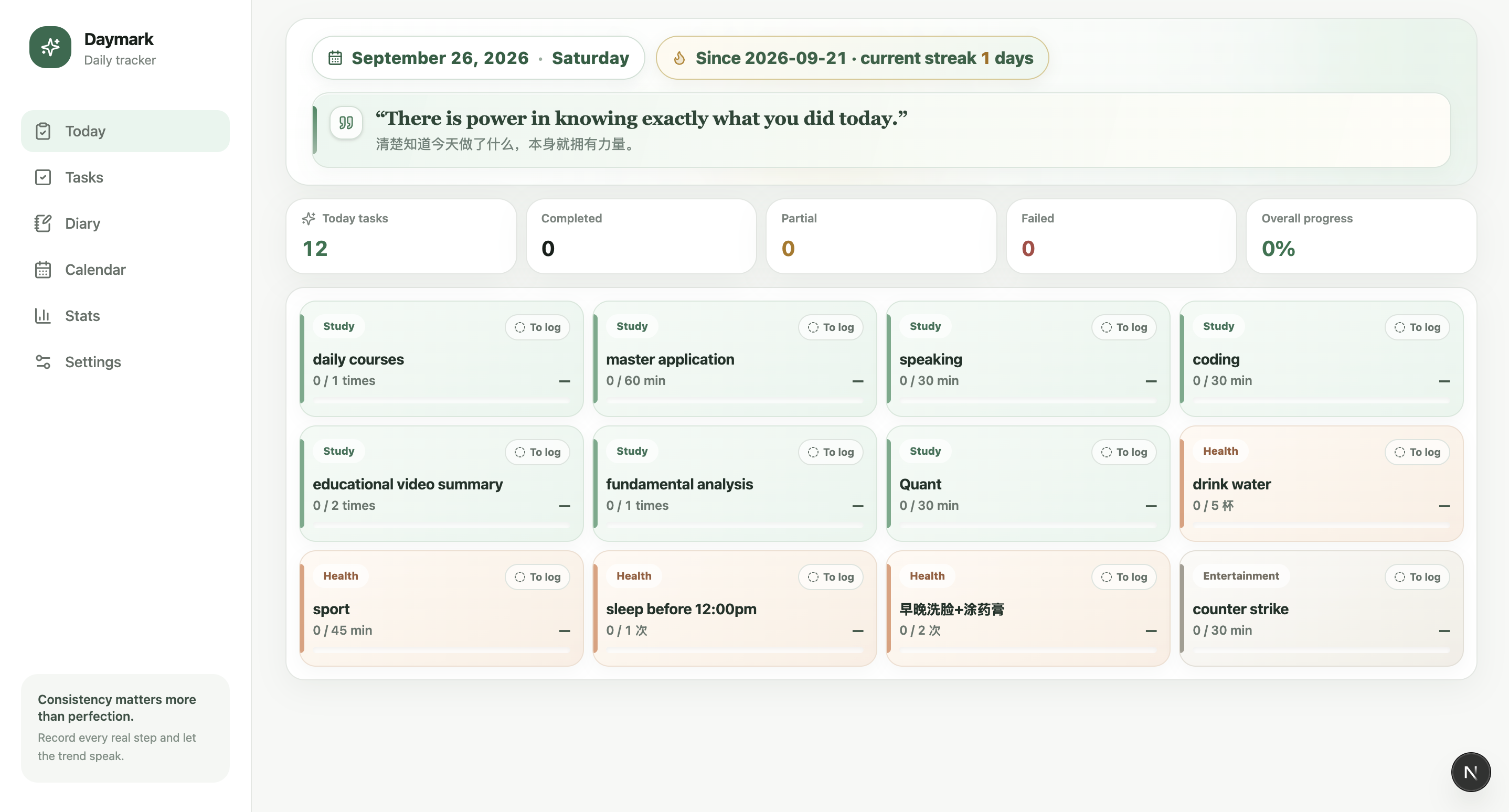Image resolution: width=1509 pixels, height=812 pixels.
Task: Click the dash icon on counter strike card
Action: (1444, 631)
